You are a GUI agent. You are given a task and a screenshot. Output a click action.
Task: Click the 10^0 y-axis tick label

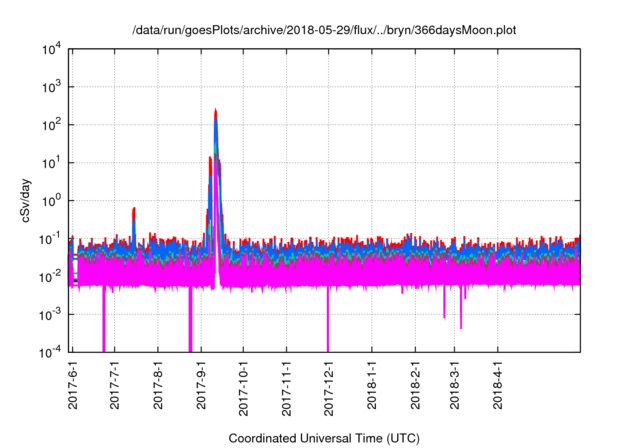(x=50, y=200)
